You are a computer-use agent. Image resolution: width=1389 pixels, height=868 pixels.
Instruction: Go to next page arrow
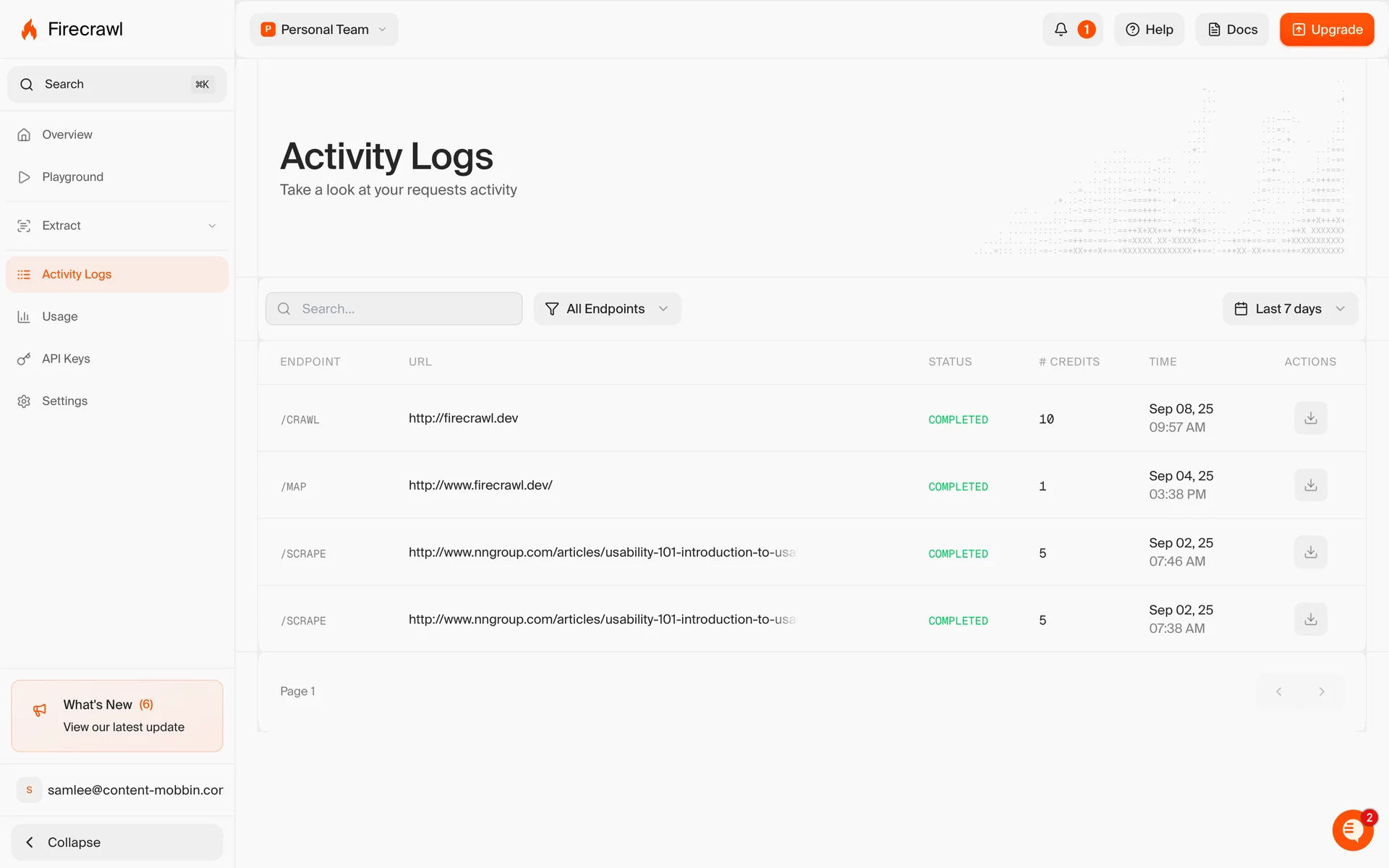pyautogui.click(x=1321, y=692)
